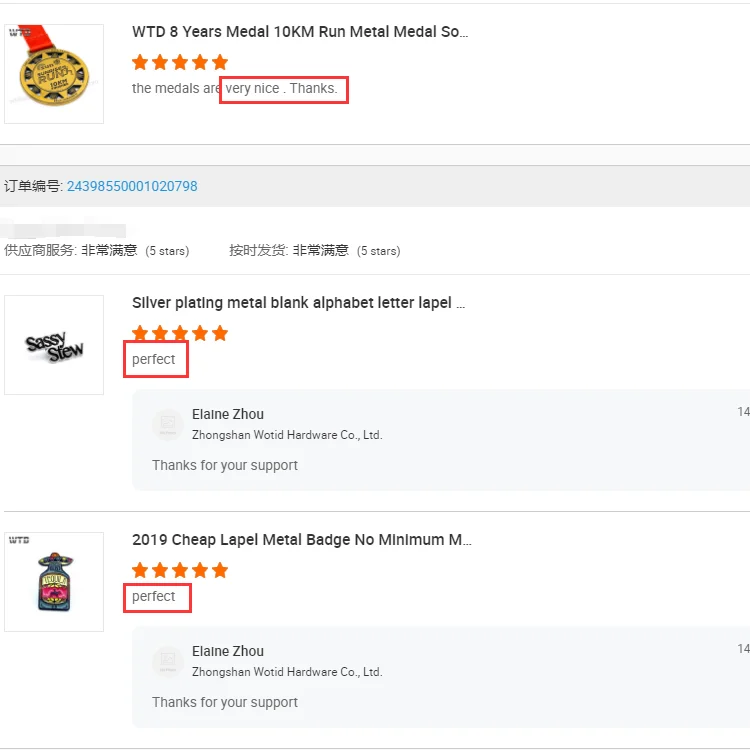Click the WTD logo on the medal thumbnail
This screenshot has height=750, width=750.
19,33
